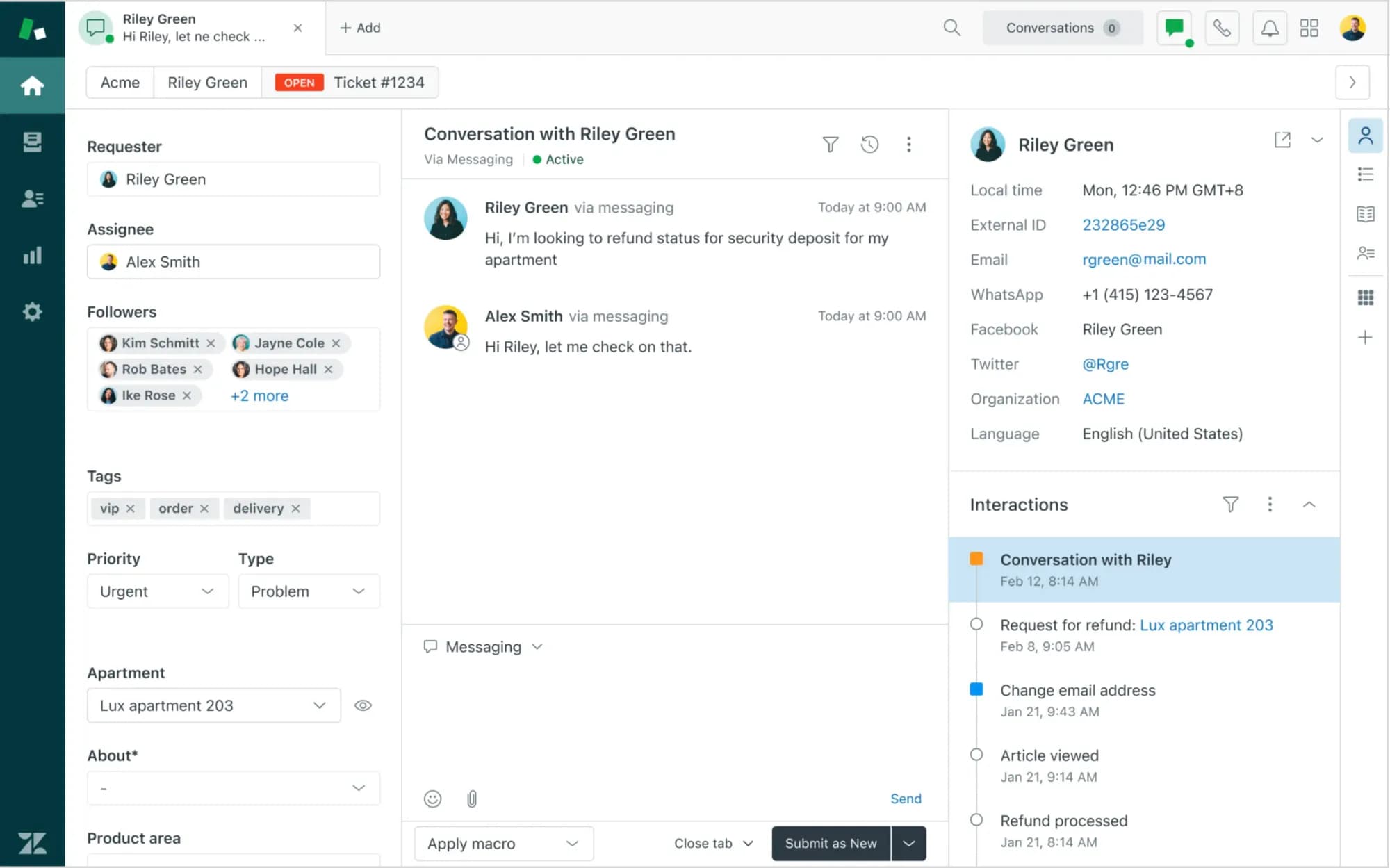Select the Riley Green conversation tab
1390x868 pixels.
pos(188,28)
